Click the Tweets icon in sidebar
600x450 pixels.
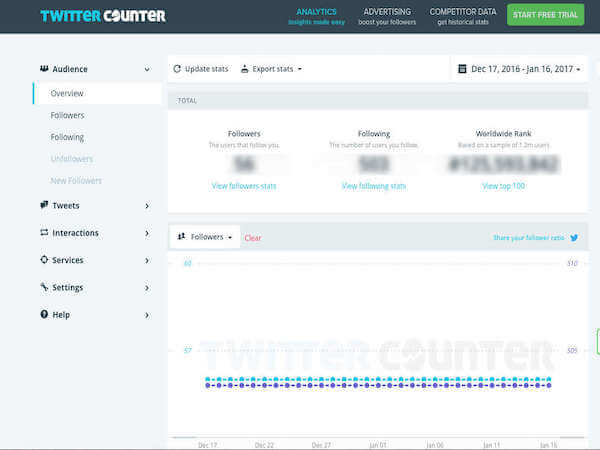tap(44, 206)
